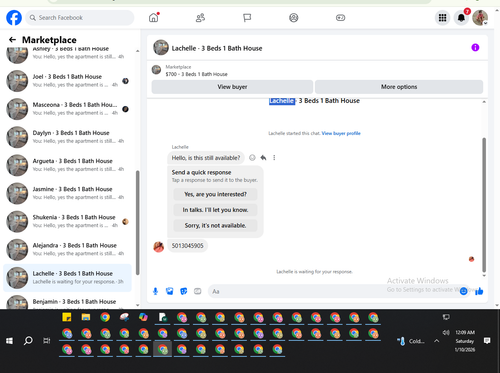Click the View buyer button

pyautogui.click(x=232, y=87)
